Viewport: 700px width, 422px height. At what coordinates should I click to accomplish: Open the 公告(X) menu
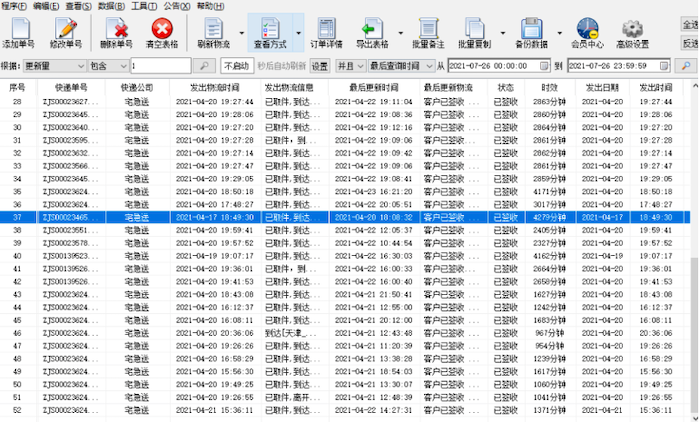pos(177,6)
